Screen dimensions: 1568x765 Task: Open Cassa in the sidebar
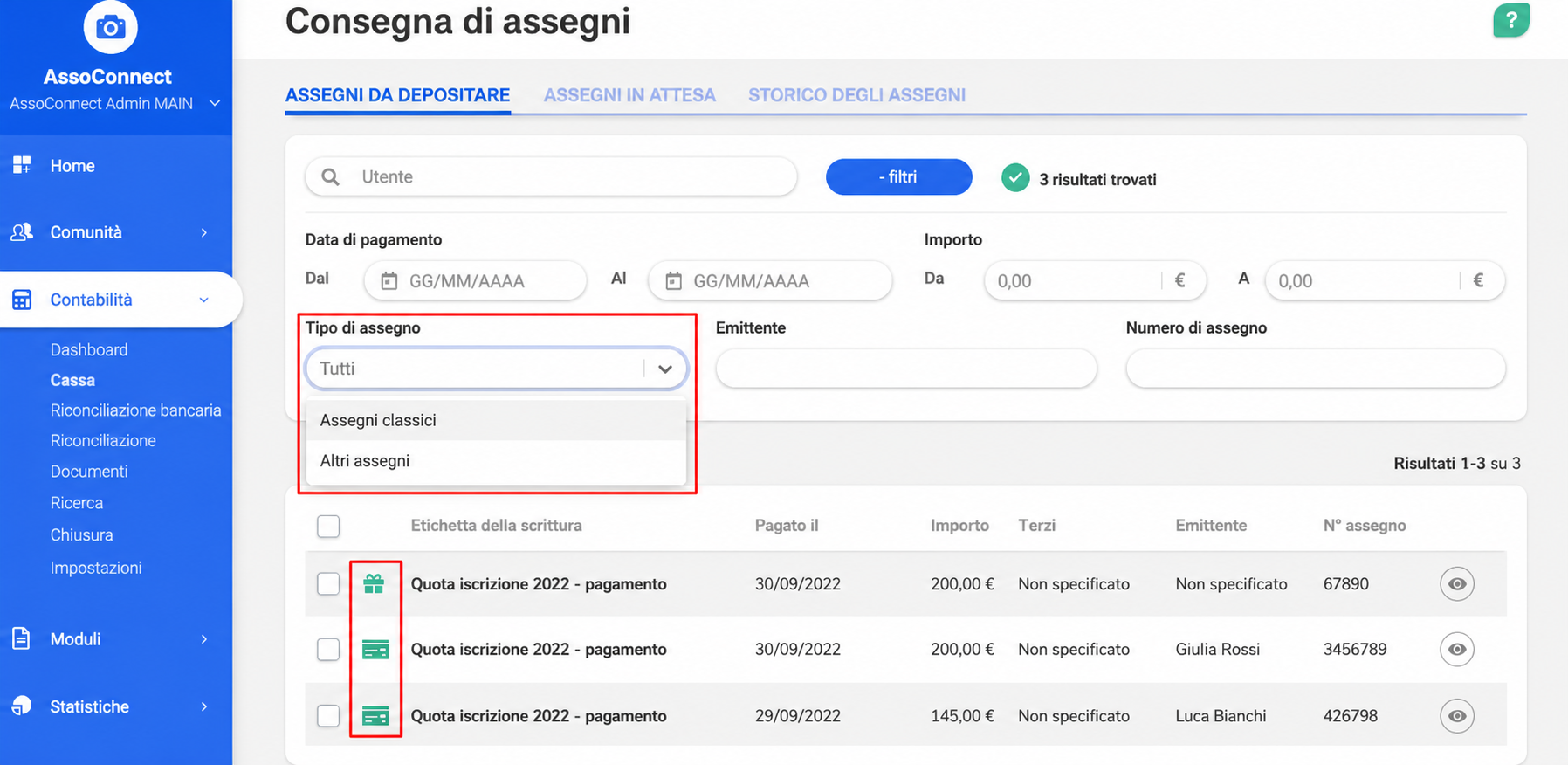click(x=72, y=380)
